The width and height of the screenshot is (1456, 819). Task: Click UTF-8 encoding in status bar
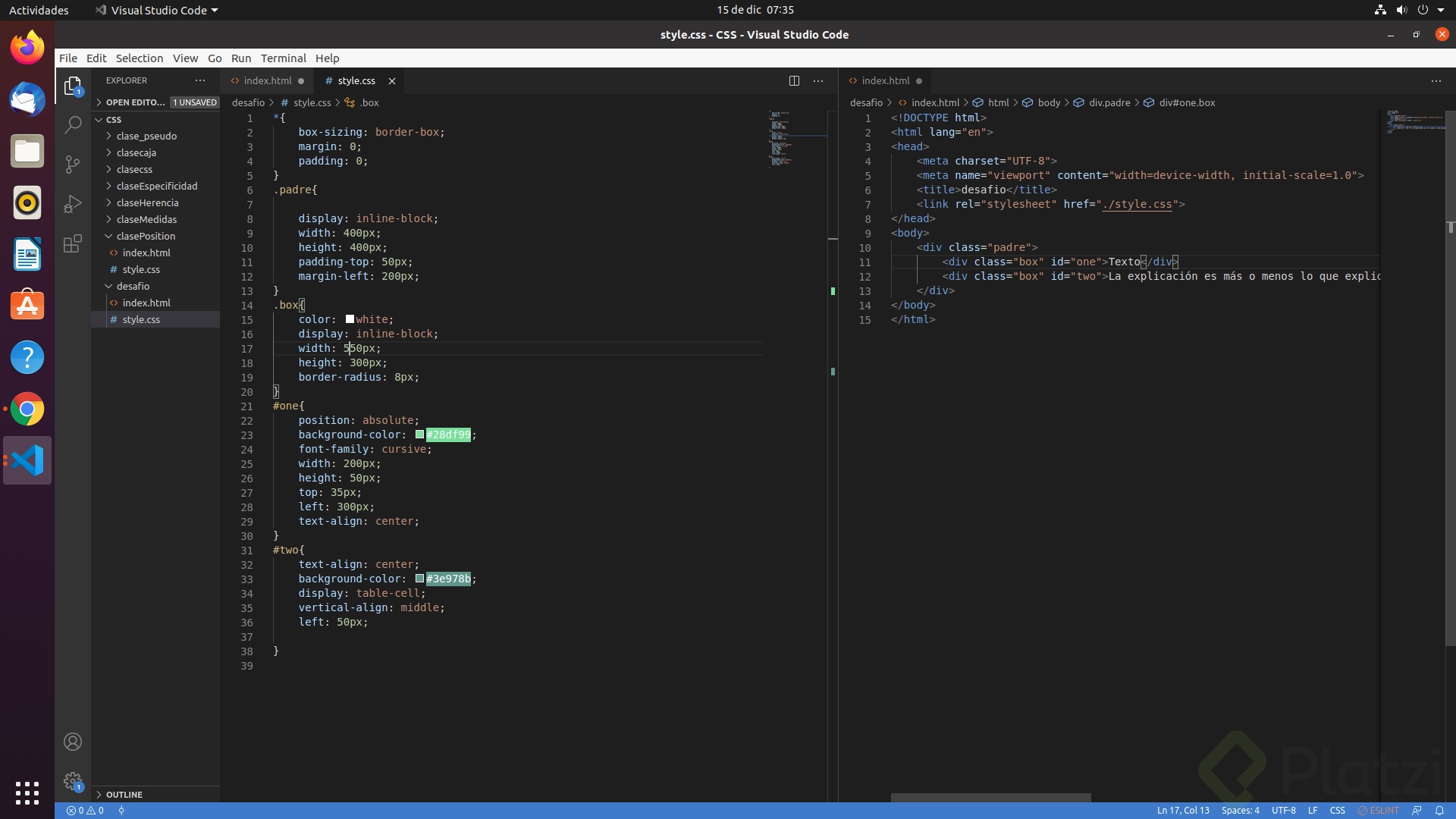[x=1283, y=811]
